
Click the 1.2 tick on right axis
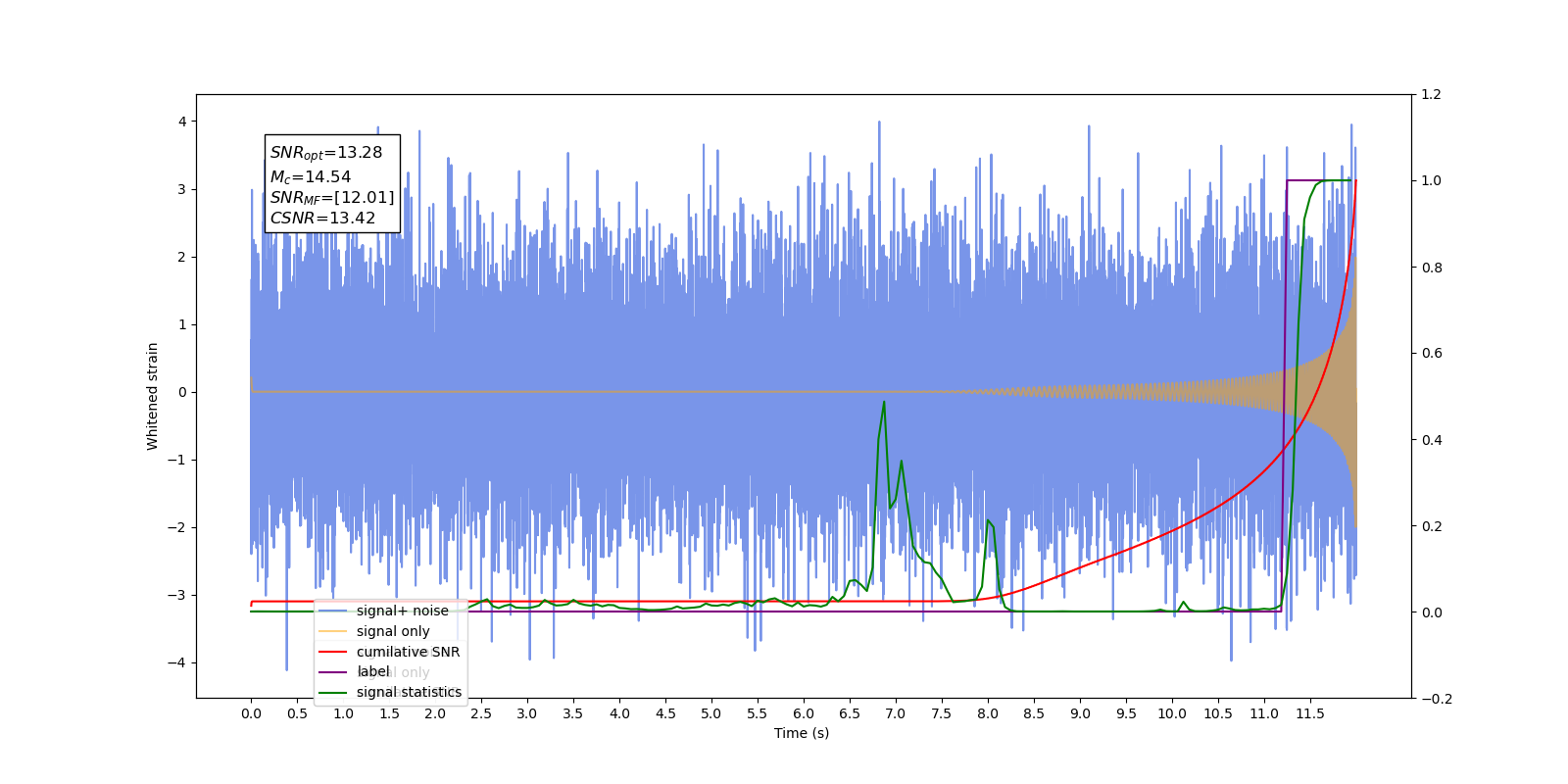[x=1431, y=95]
